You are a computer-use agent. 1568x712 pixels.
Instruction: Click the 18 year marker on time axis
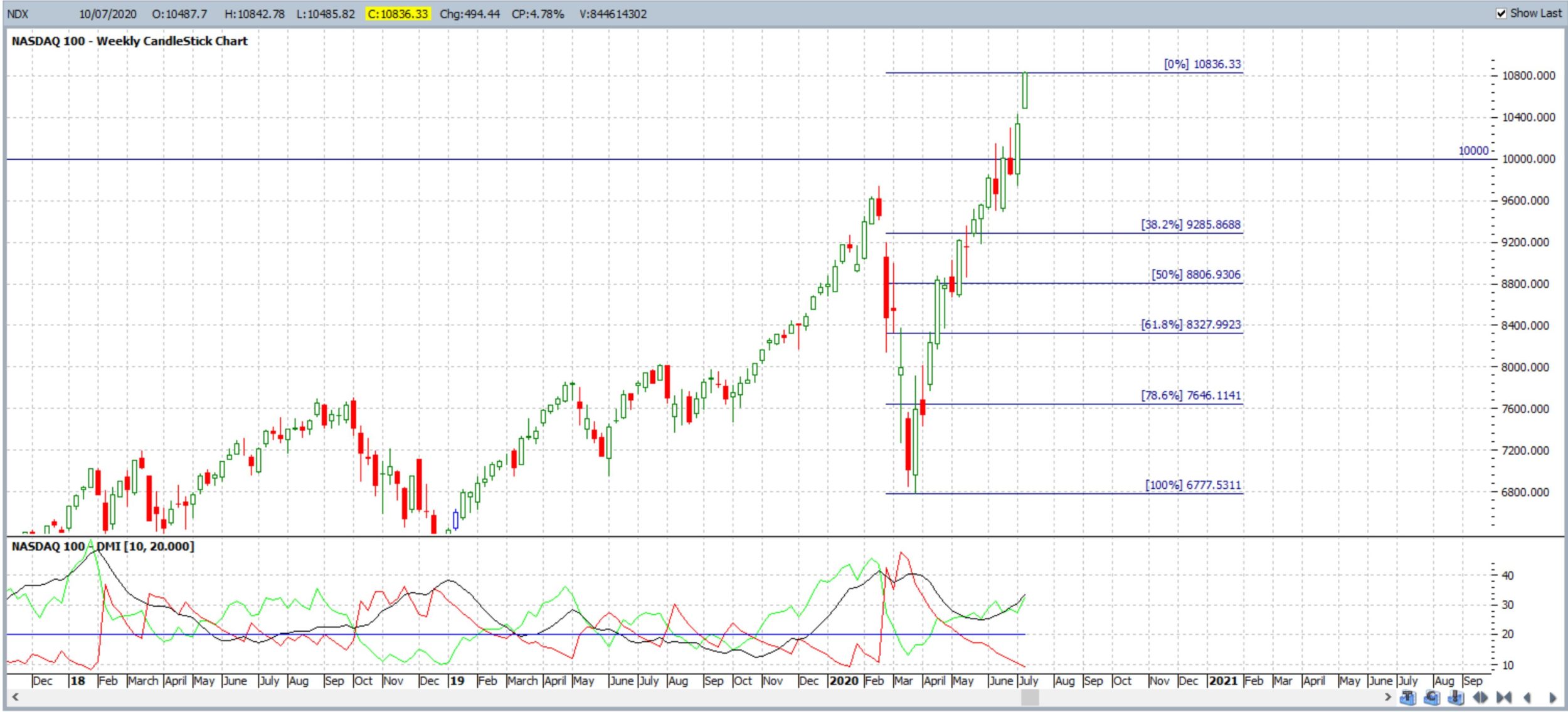tap(78, 681)
